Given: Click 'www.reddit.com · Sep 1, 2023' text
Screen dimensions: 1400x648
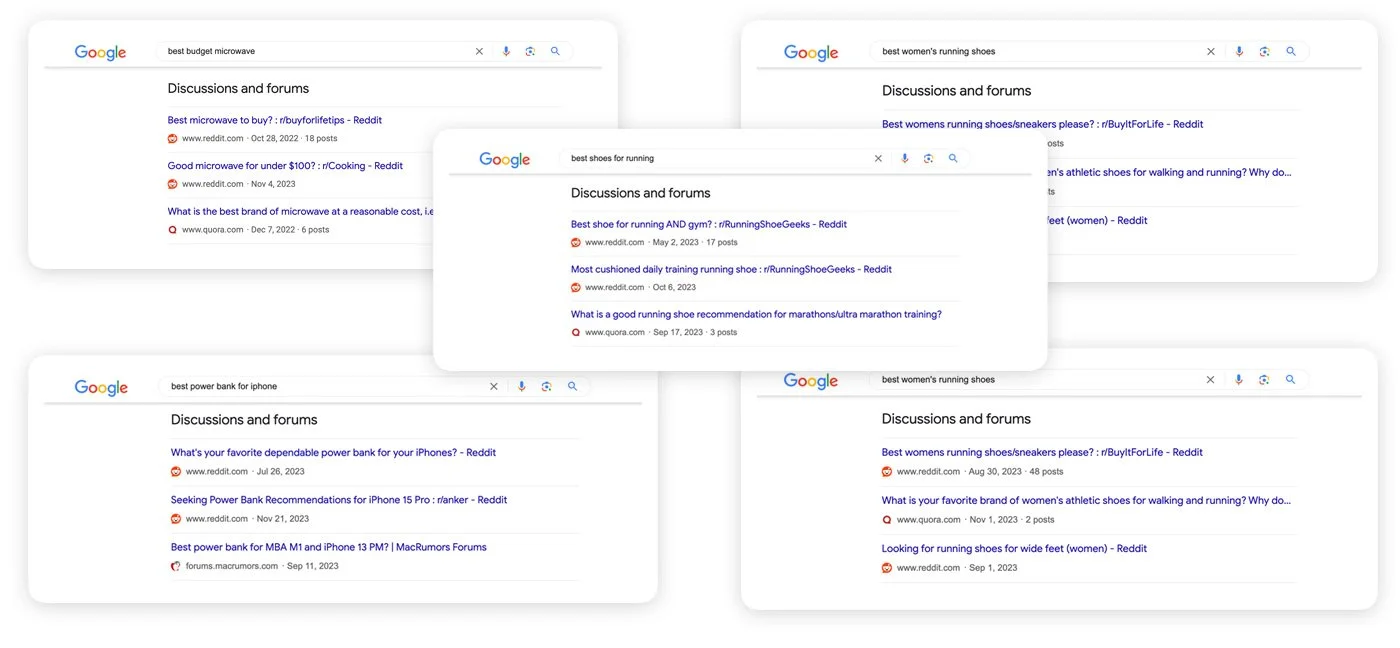Looking at the screenshot, I should [x=957, y=568].
